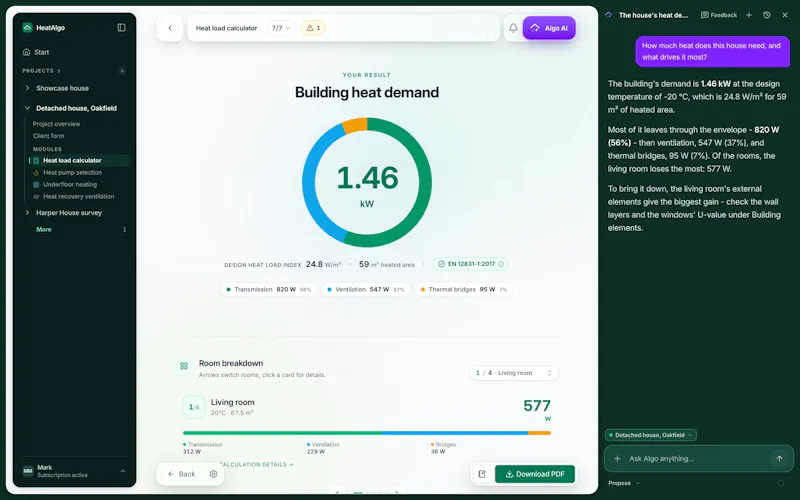
Task: Open the Heat pump selection module
Action: point(72,172)
